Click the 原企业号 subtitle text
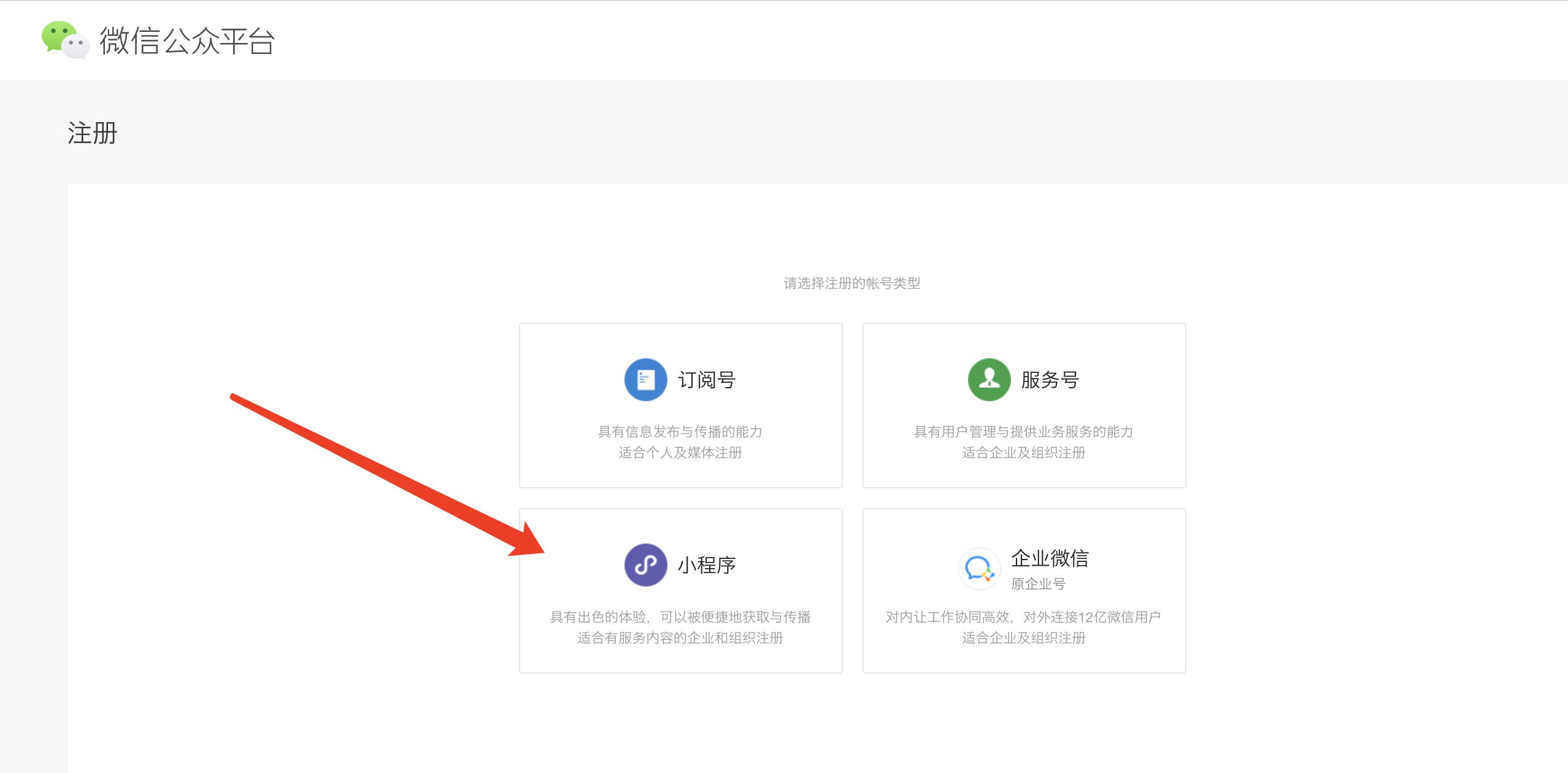1568x773 pixels. pyautogui.click(x=1038, y=583)
